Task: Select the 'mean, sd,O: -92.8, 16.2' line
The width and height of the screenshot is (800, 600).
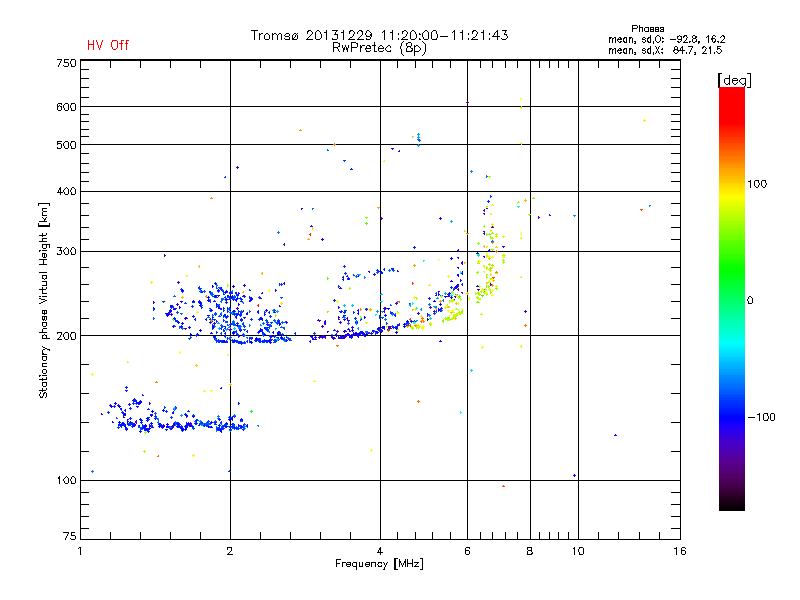Action: [666, 40]
